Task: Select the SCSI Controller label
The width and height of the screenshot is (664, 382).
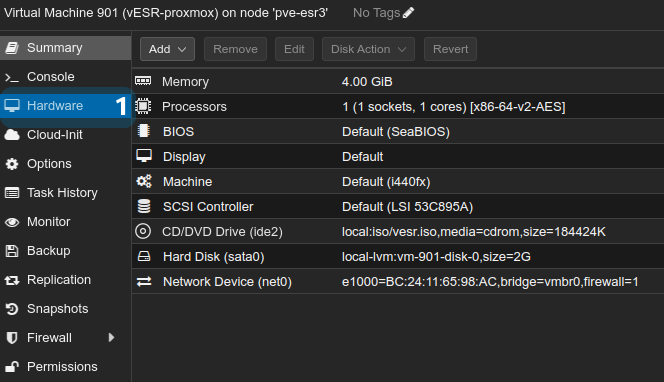Action: pos(208,207)
